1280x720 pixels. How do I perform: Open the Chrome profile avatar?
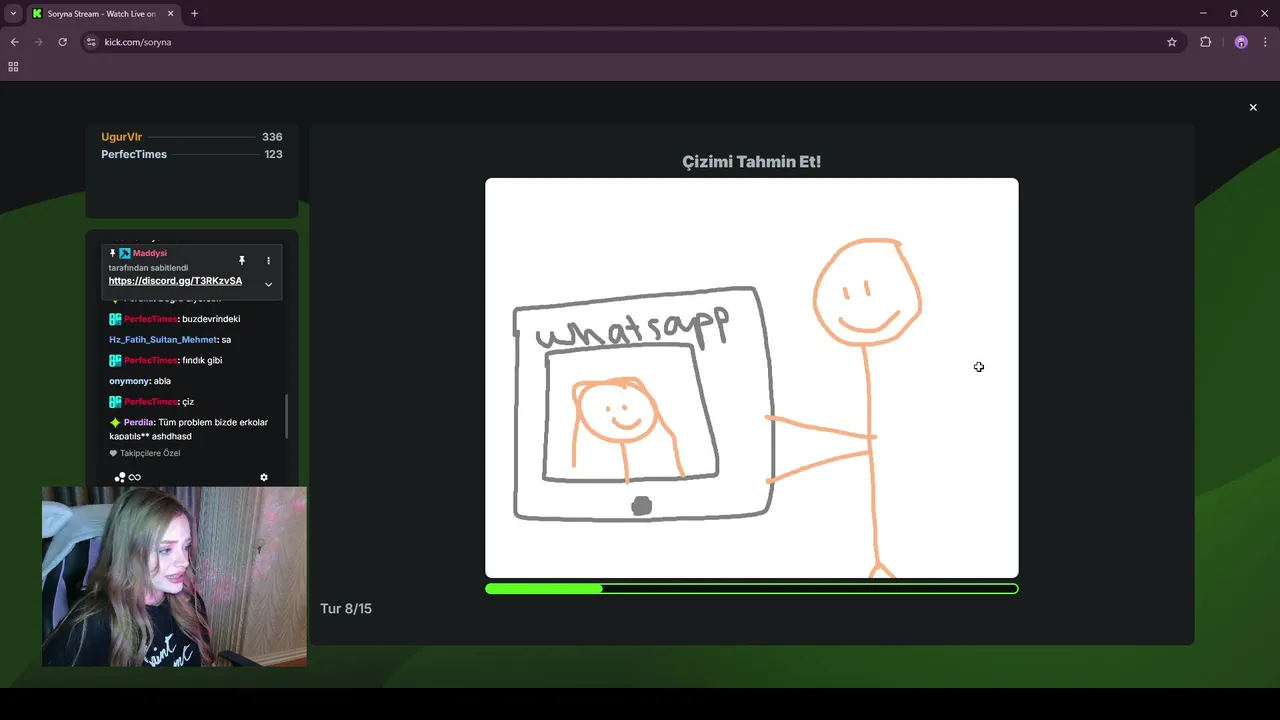pyautogui.click(x=1241, y=42)
